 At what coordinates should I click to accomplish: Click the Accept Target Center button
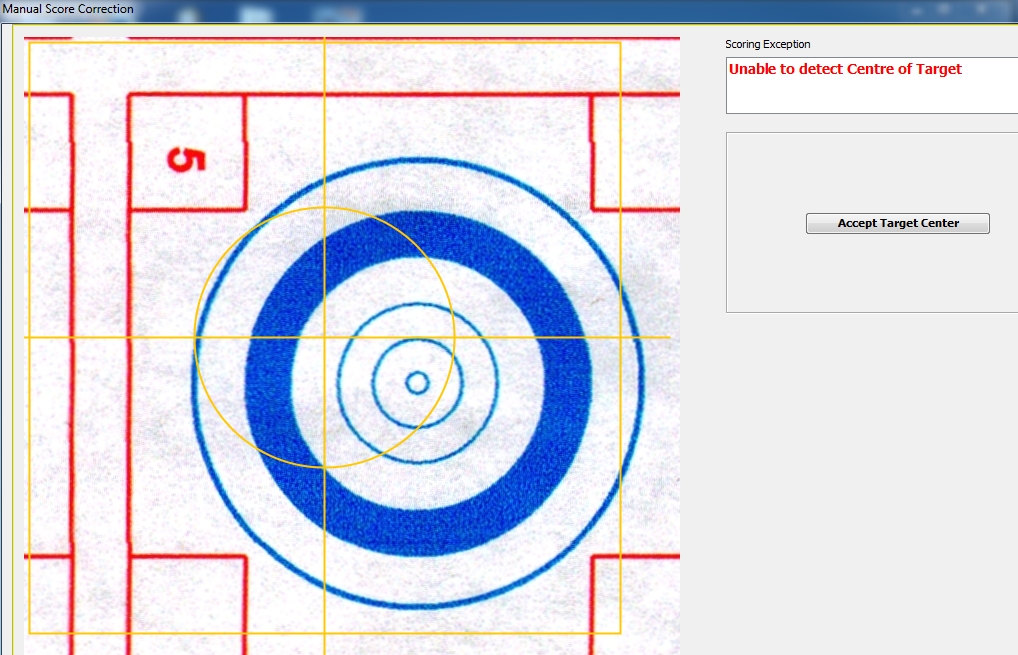[x=897, y=224]
